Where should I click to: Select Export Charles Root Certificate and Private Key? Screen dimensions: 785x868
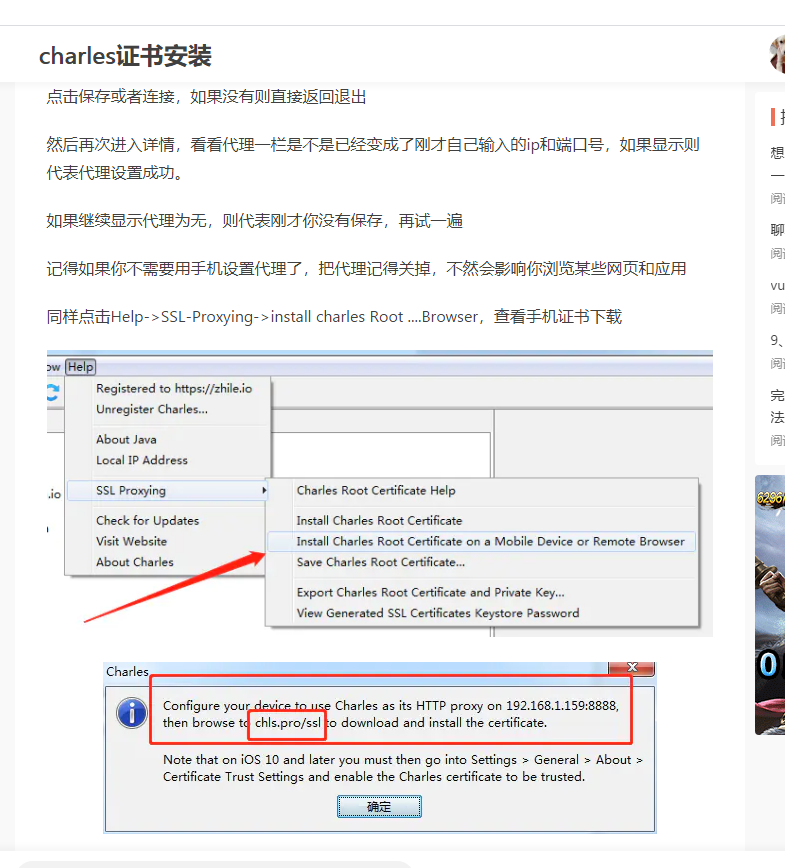pos(430,592)
